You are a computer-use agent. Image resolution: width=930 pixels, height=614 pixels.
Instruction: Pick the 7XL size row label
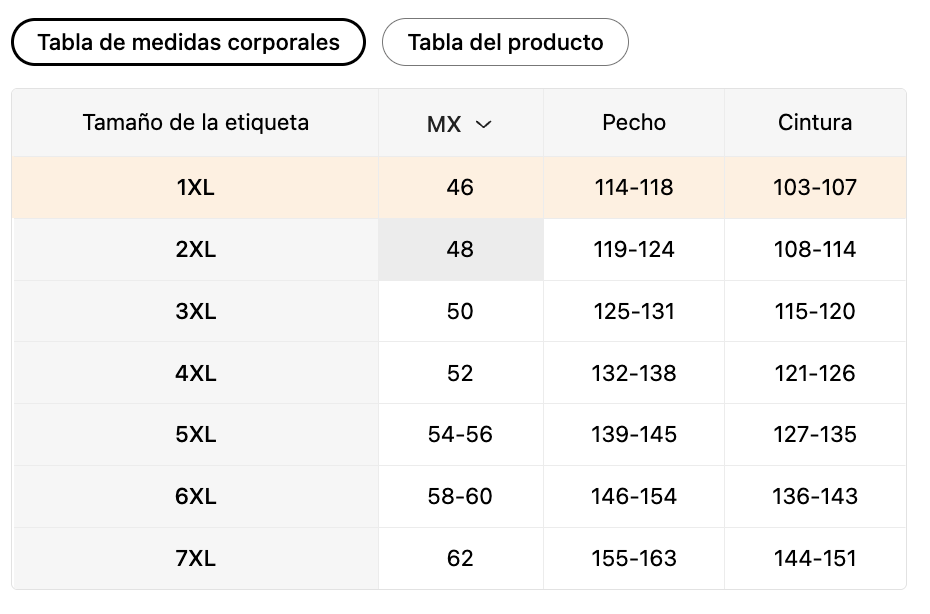[x=195, y=558]
